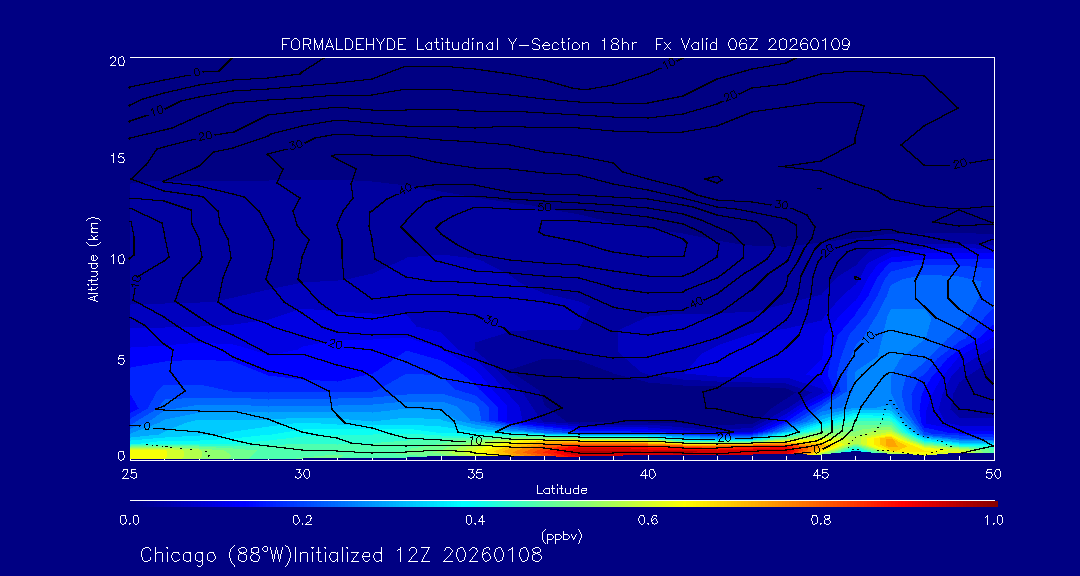Viewport: 1080px width, 576px height.
Task: Pick the colorbar's 0.0 value label
Action: 129,520
